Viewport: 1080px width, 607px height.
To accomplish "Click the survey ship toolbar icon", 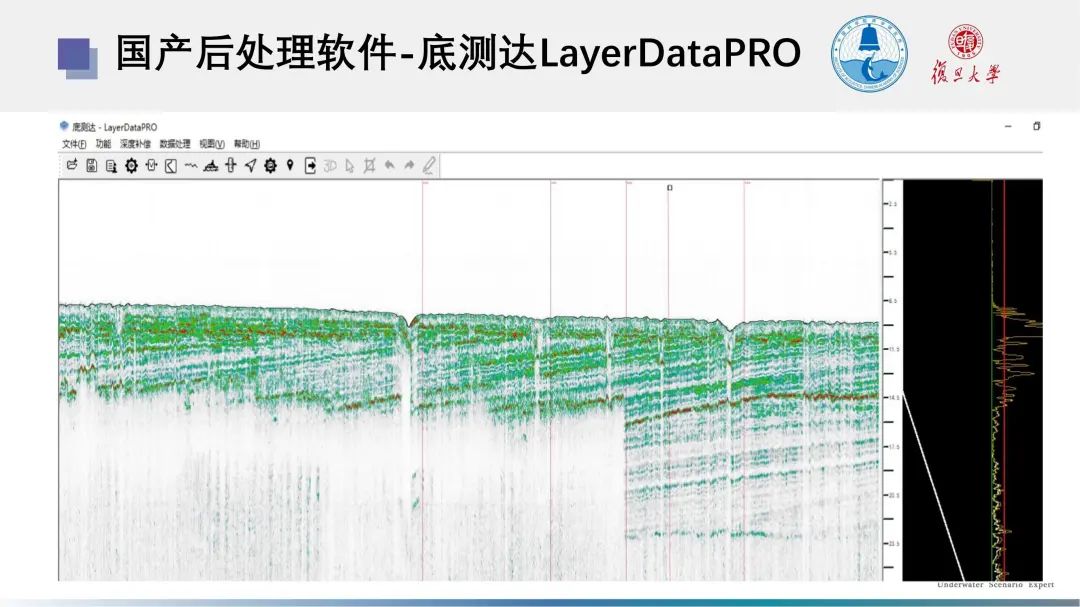I will click(x=210, y=166).
